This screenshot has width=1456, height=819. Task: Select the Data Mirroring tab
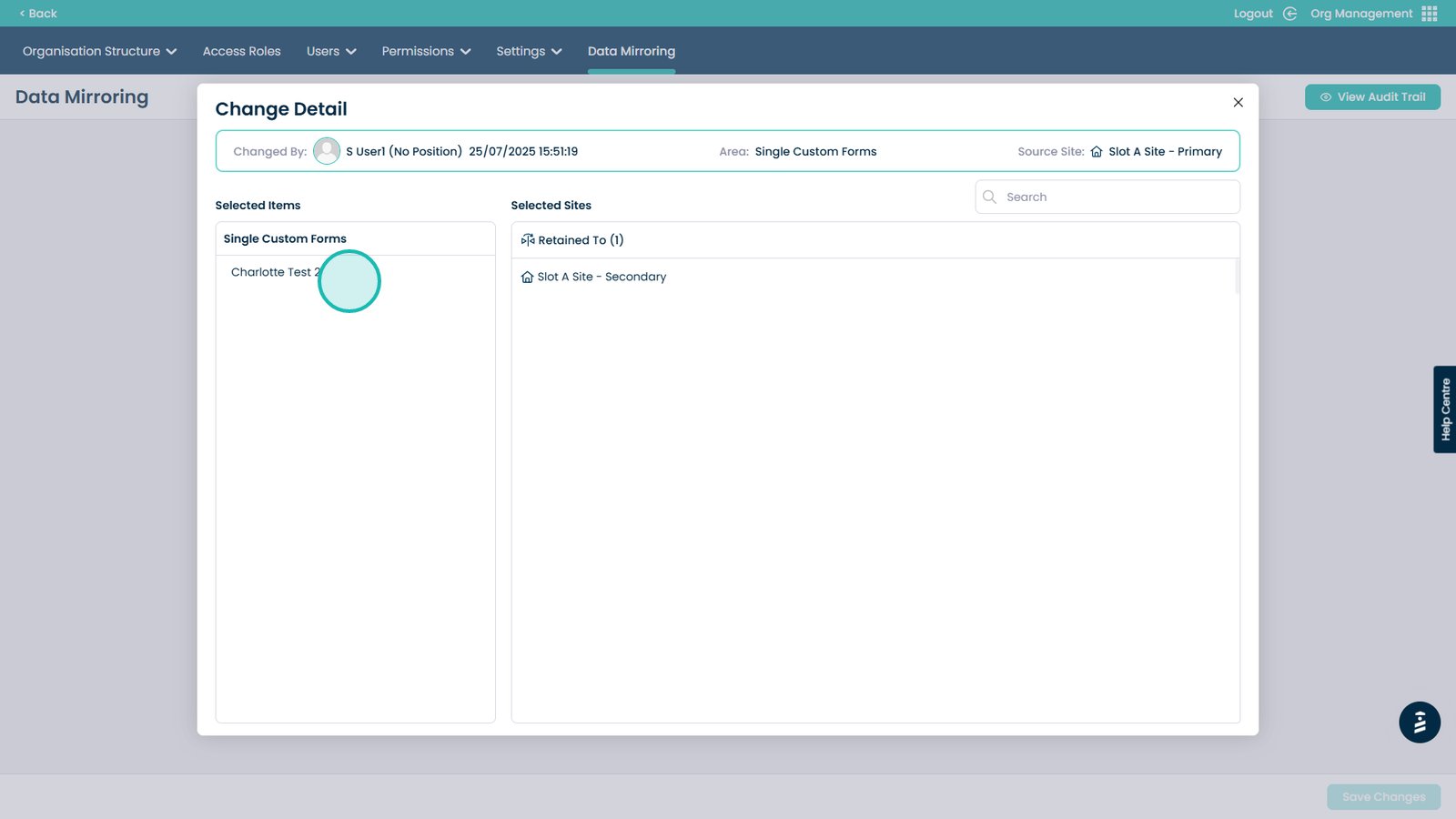[x=632, y=51]
